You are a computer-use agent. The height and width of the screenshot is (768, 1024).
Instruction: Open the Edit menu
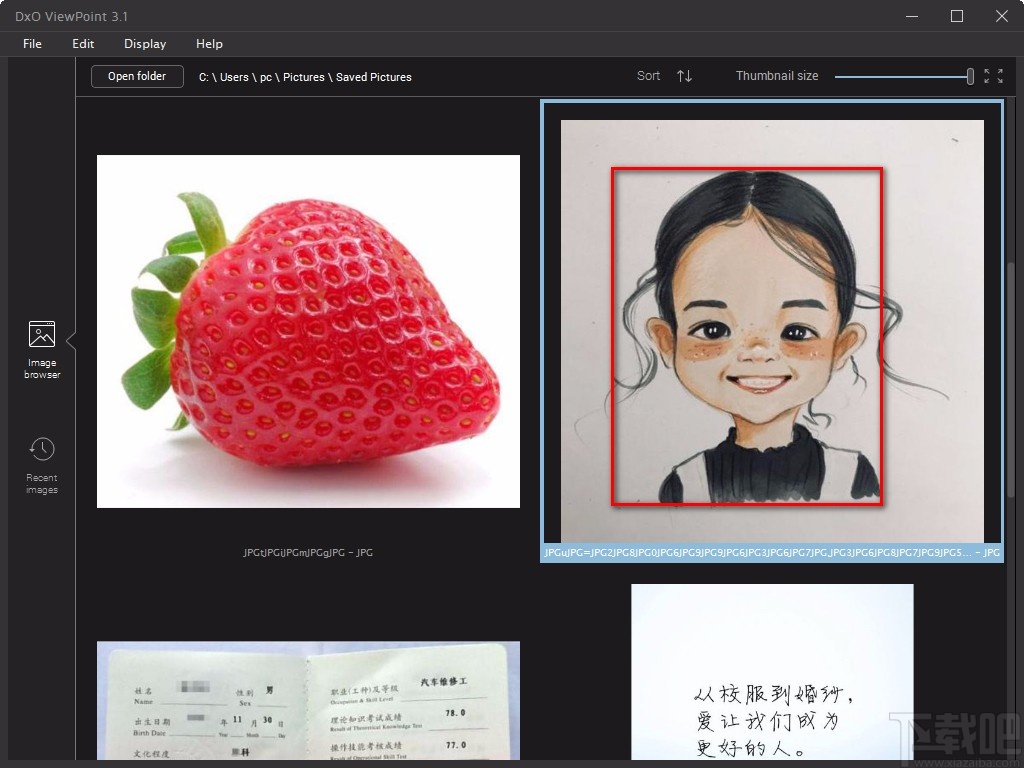click(x=83, y=44)
